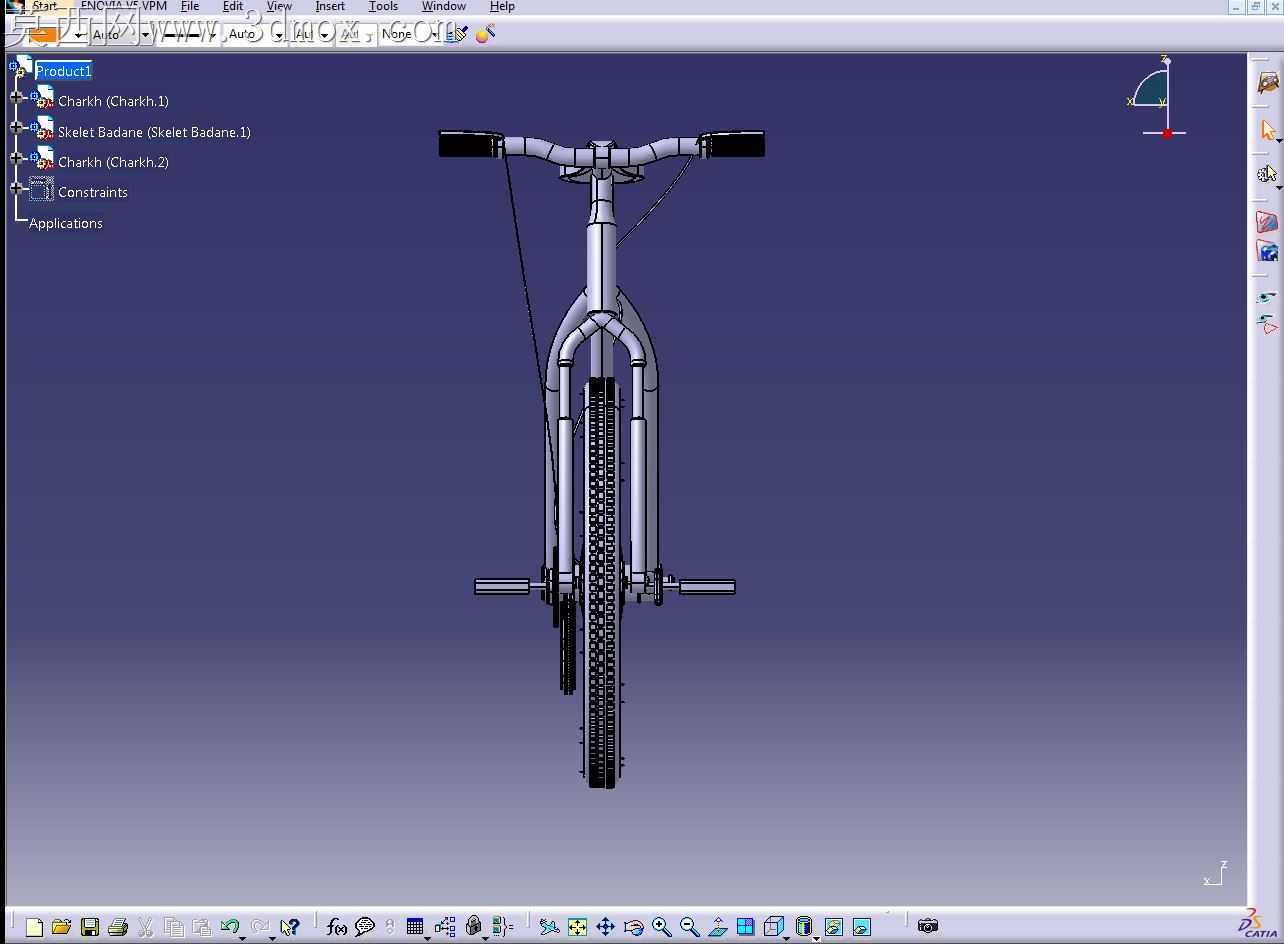Viewport: 1284px width, 944px height.
Task: Open the Insert menu
Action: pyautogui.click(x=330, y=6)
